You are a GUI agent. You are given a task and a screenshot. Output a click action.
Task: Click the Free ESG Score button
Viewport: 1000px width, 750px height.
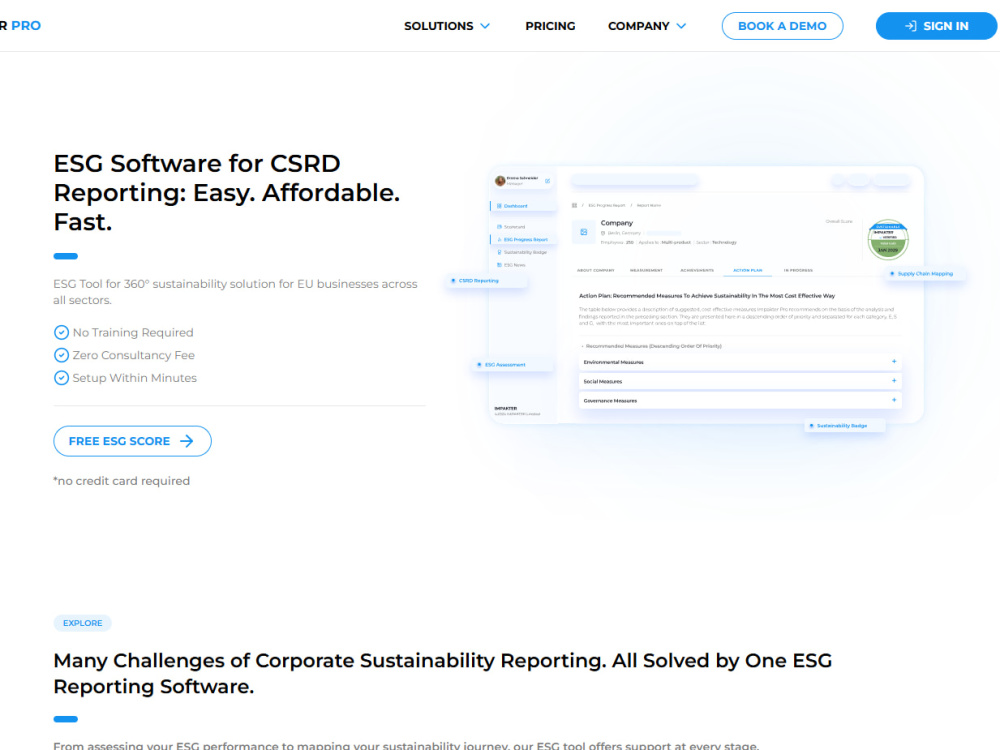coord(132,441)
